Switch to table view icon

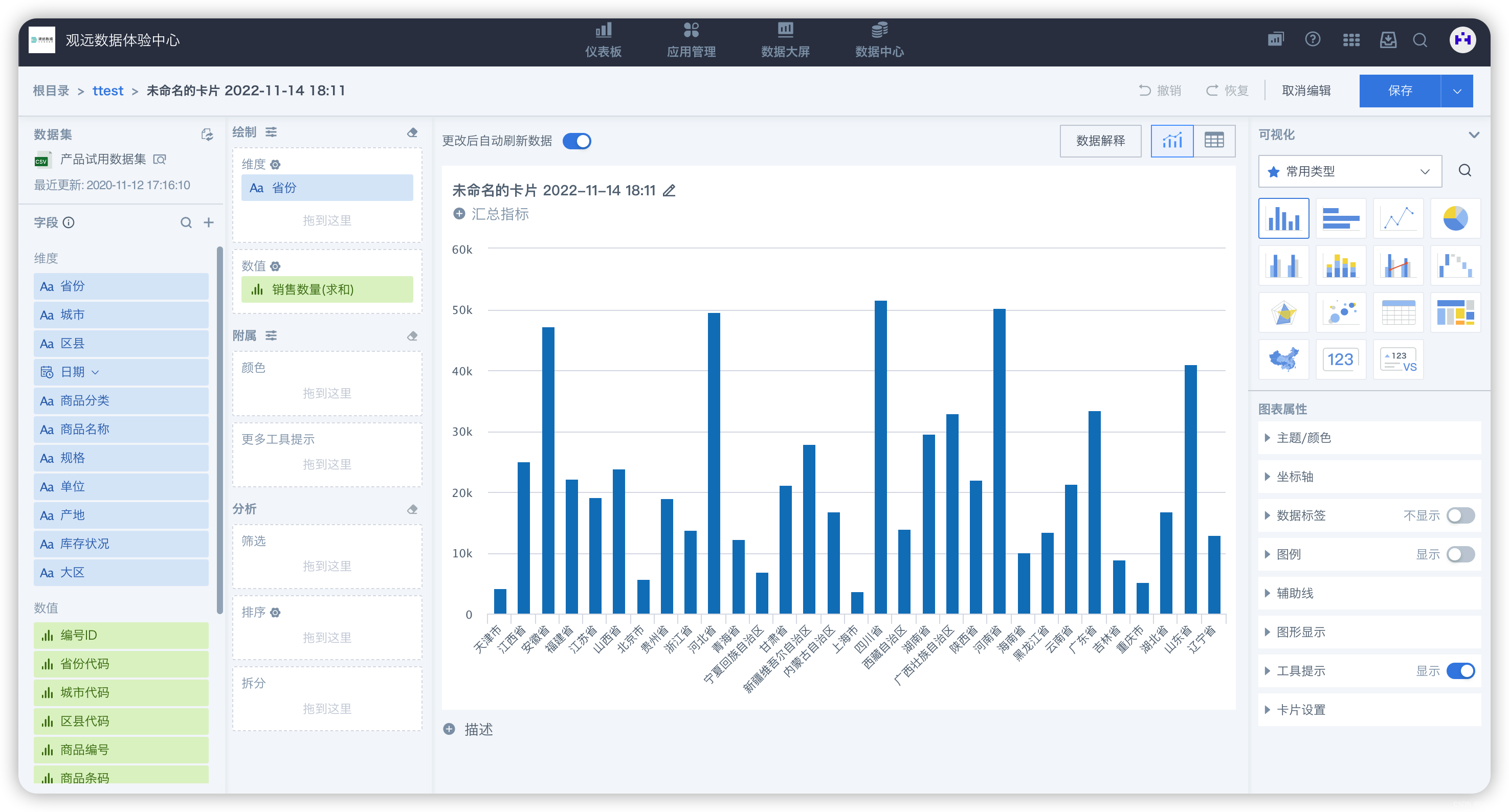[1214, 141]
